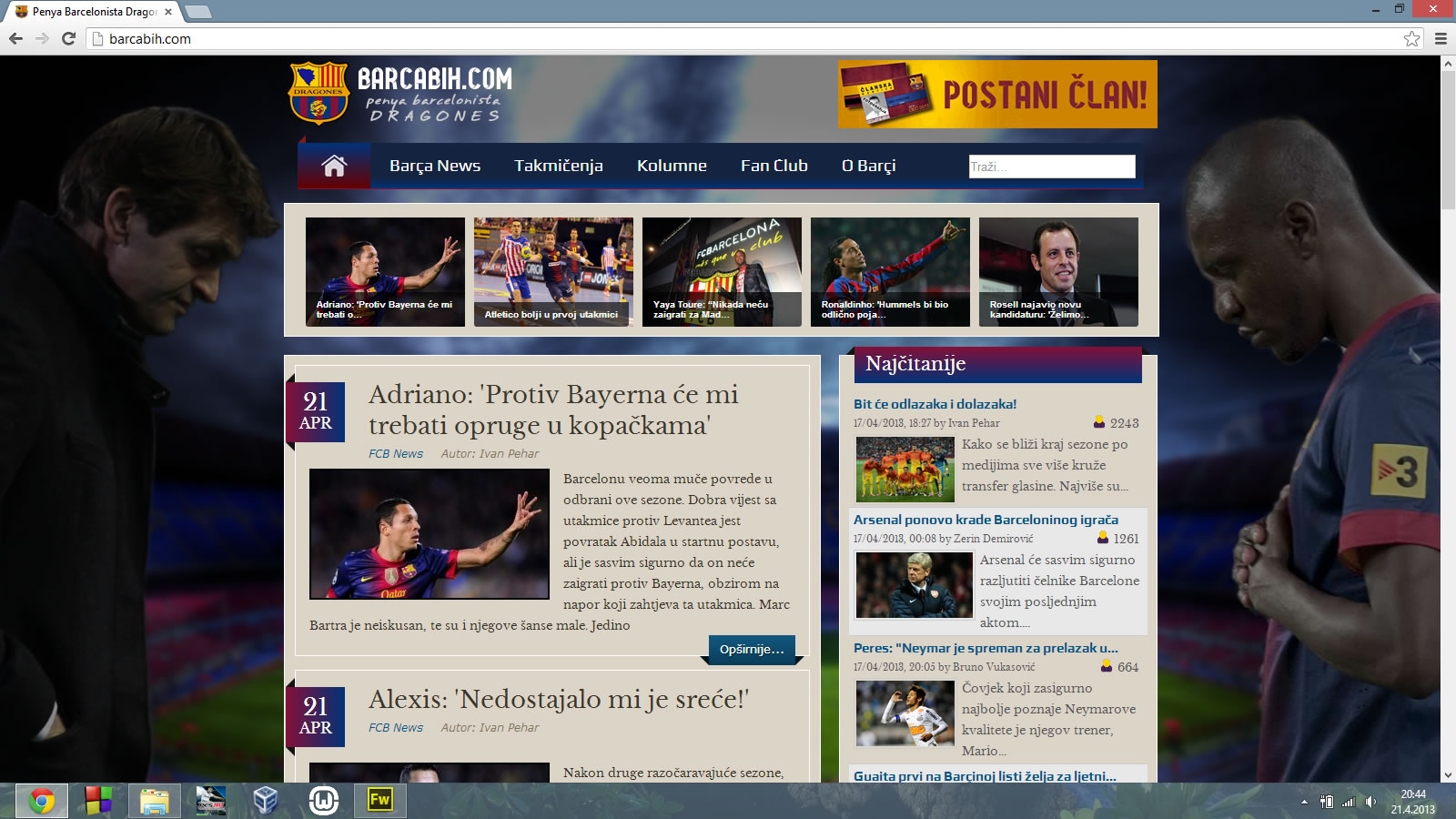The width and height of the screenshot is (1456, 819).
Task: Open Atletico bolji u prvoj utakmici thumbnail
Action: (x=553, y=272)
